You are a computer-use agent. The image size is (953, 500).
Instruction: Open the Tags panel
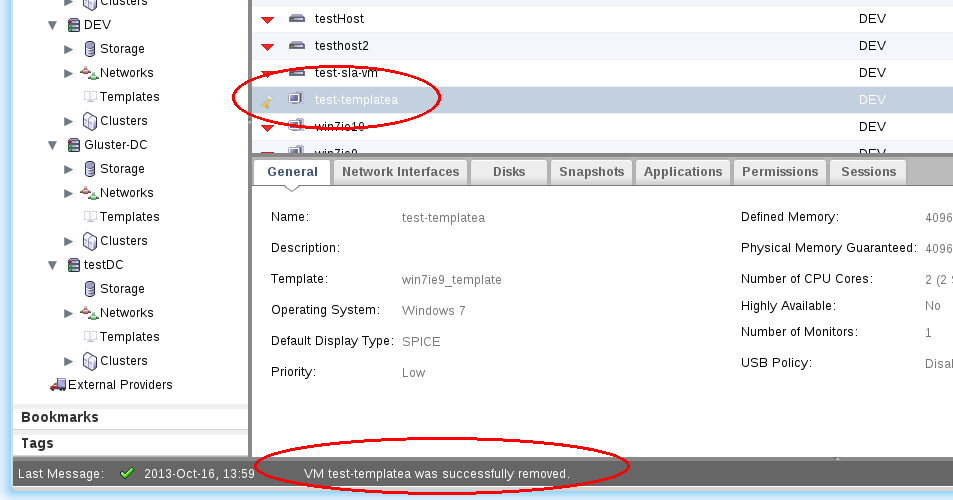(38, 443)
